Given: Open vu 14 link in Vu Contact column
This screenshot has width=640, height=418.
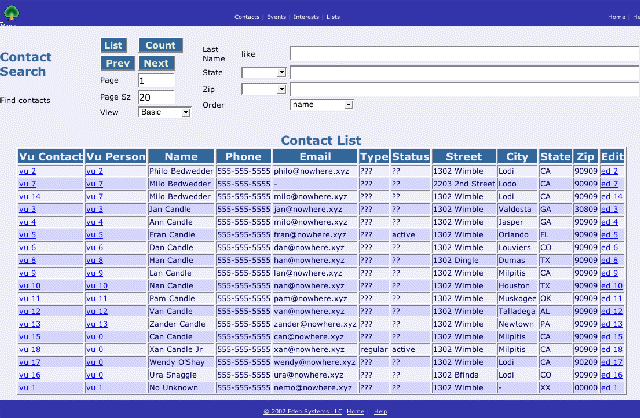Looking at the screenshot, I should pyautogui.click(x=30, y=197).
